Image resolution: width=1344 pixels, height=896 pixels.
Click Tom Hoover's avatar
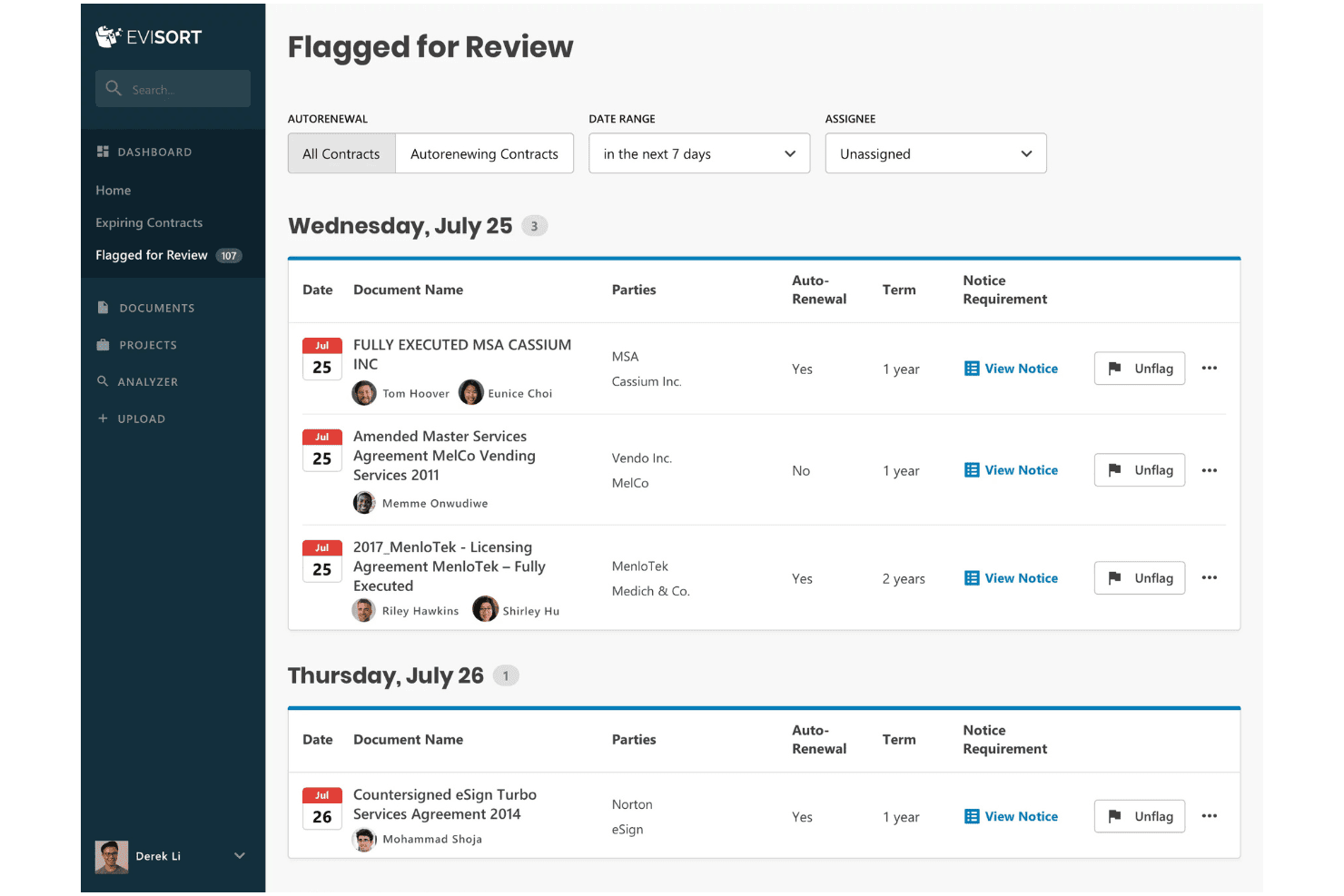tap(364, 393)
